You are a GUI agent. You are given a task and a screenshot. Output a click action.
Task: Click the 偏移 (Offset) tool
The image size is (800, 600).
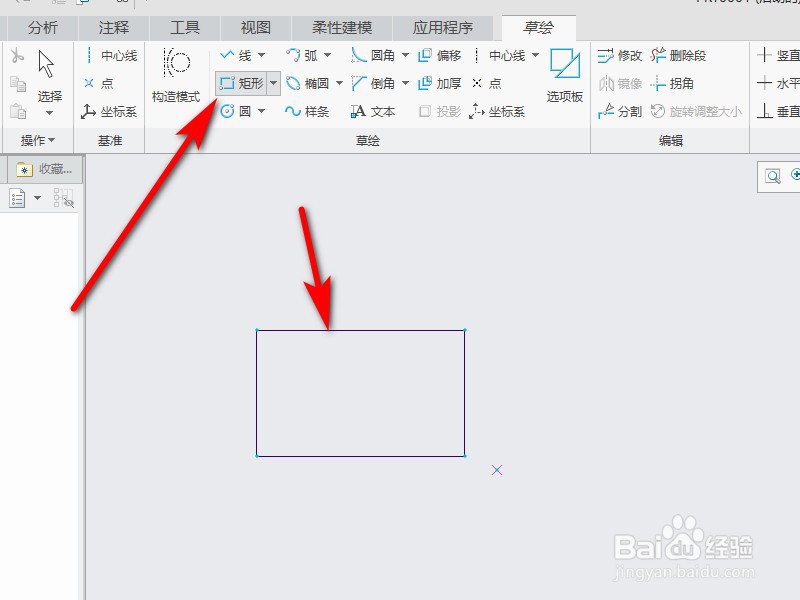(x=439, y=55)
